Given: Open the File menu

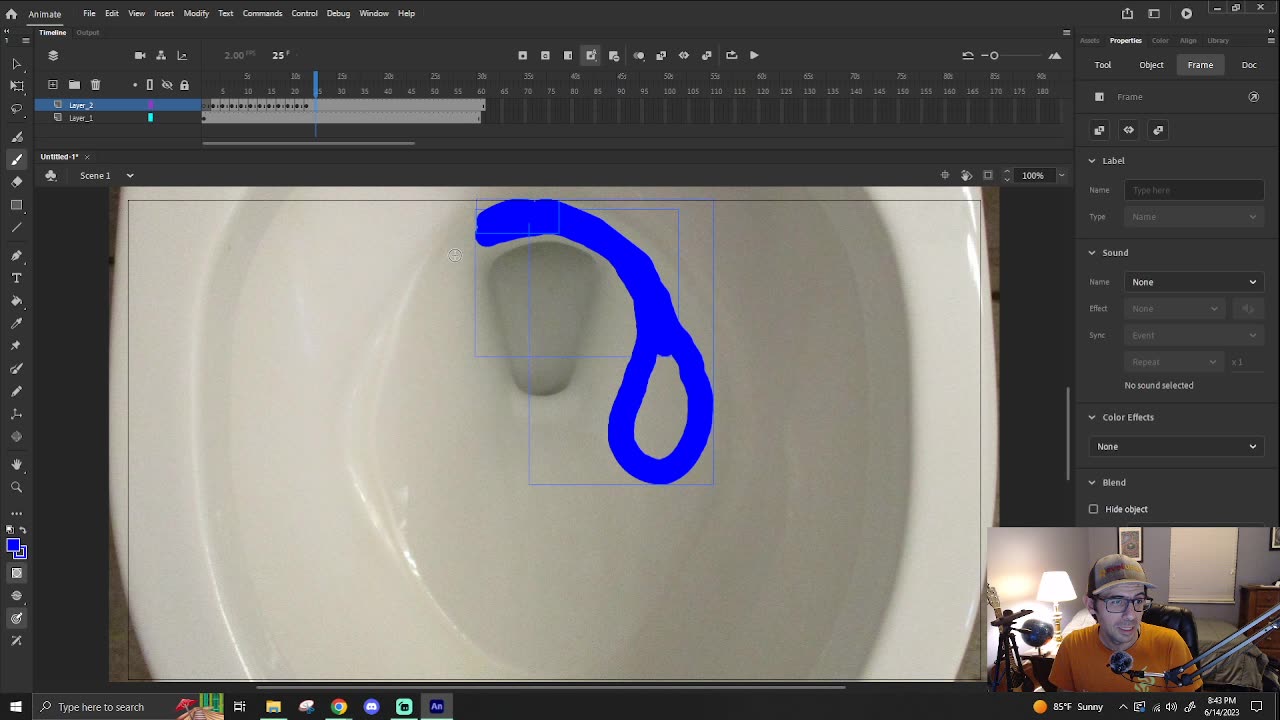Looking at the screenshot, I should 89,13.
